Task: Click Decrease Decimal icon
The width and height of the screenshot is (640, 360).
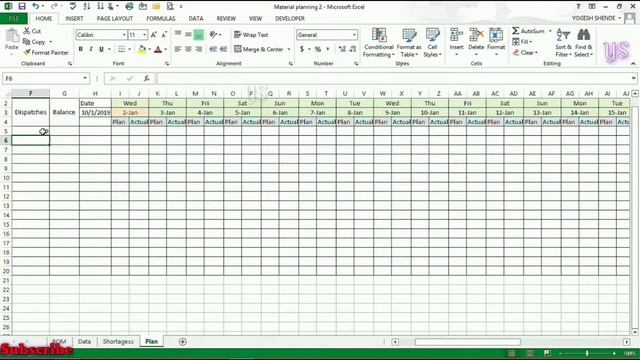Action: click(x=353, y=49)
